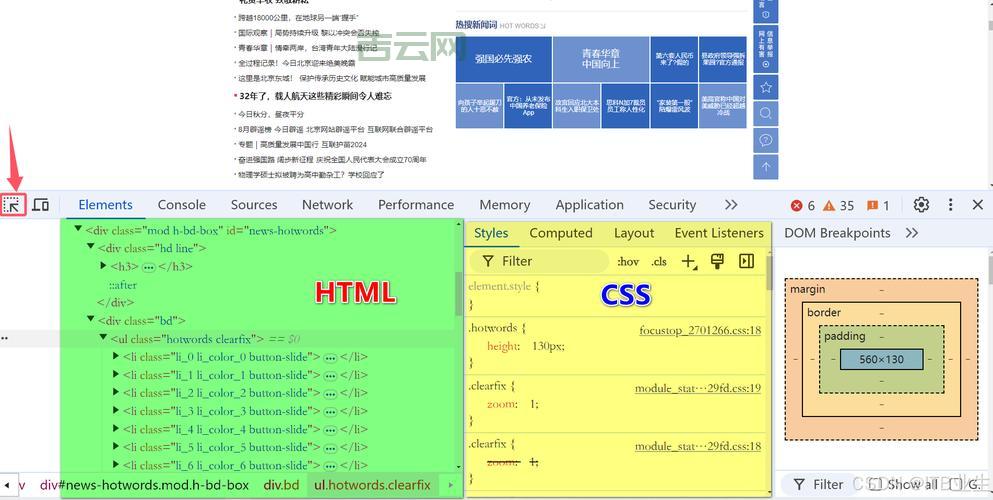
Task: Expand the li_2 li_color_2 node
Action: click(116, 392)
